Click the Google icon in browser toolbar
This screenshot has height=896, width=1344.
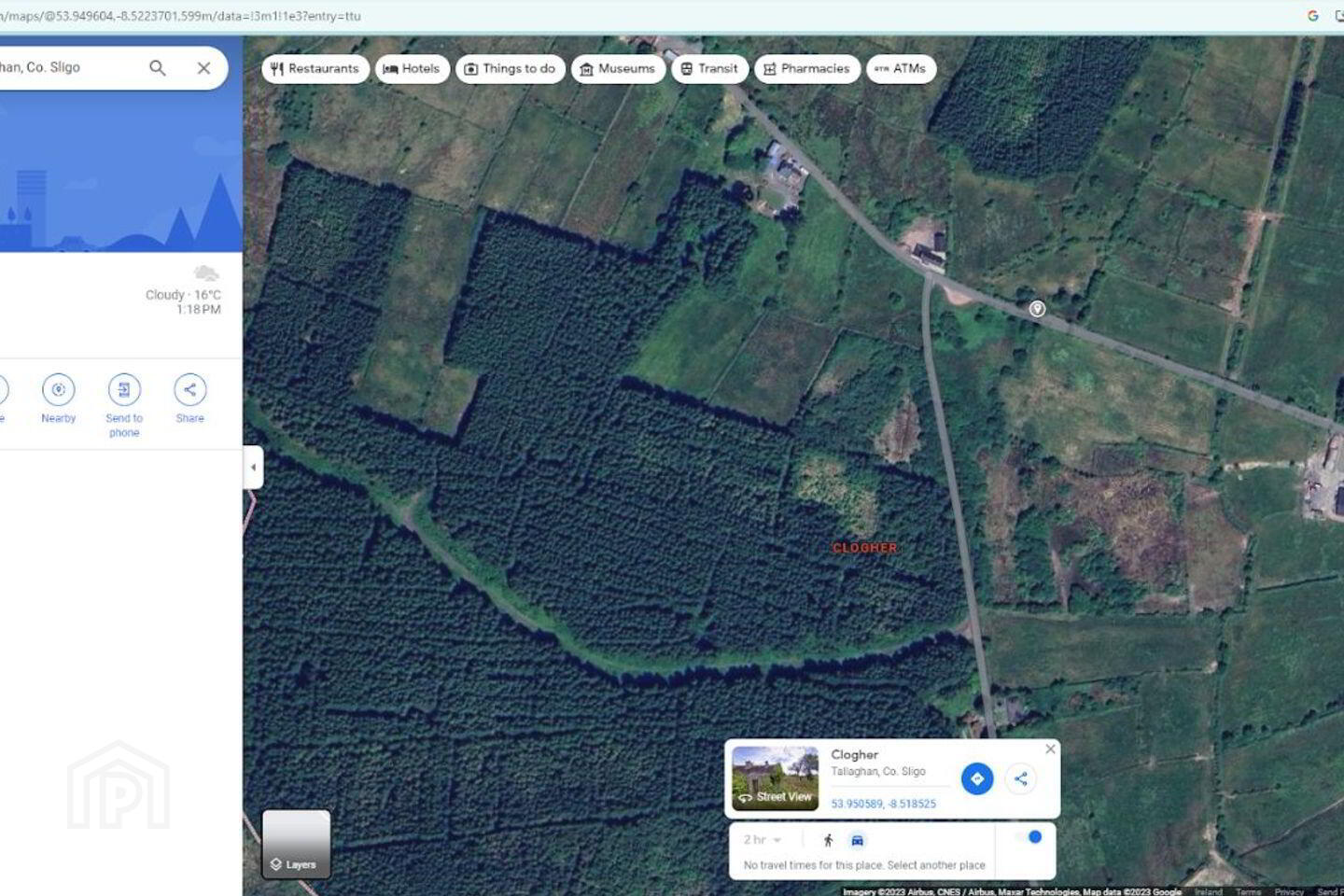[x=1312, y=16]
